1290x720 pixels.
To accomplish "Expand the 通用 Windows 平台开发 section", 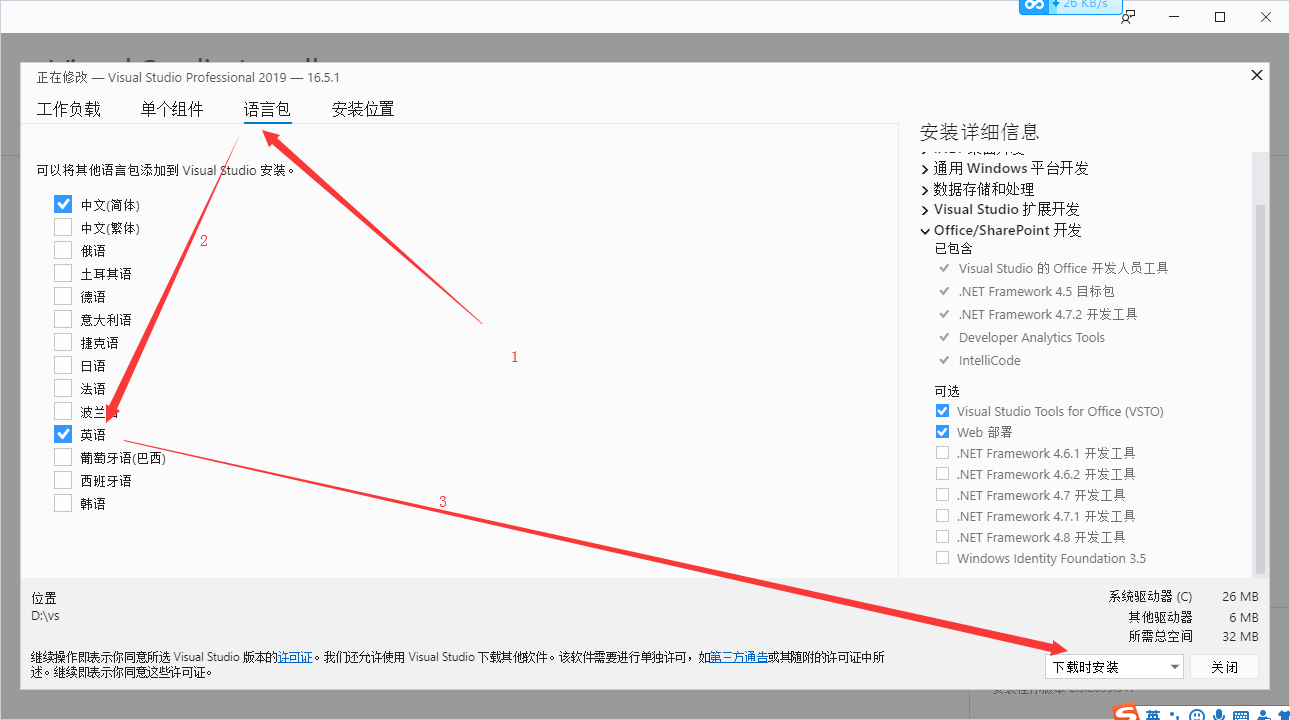I will coord(924,168).
